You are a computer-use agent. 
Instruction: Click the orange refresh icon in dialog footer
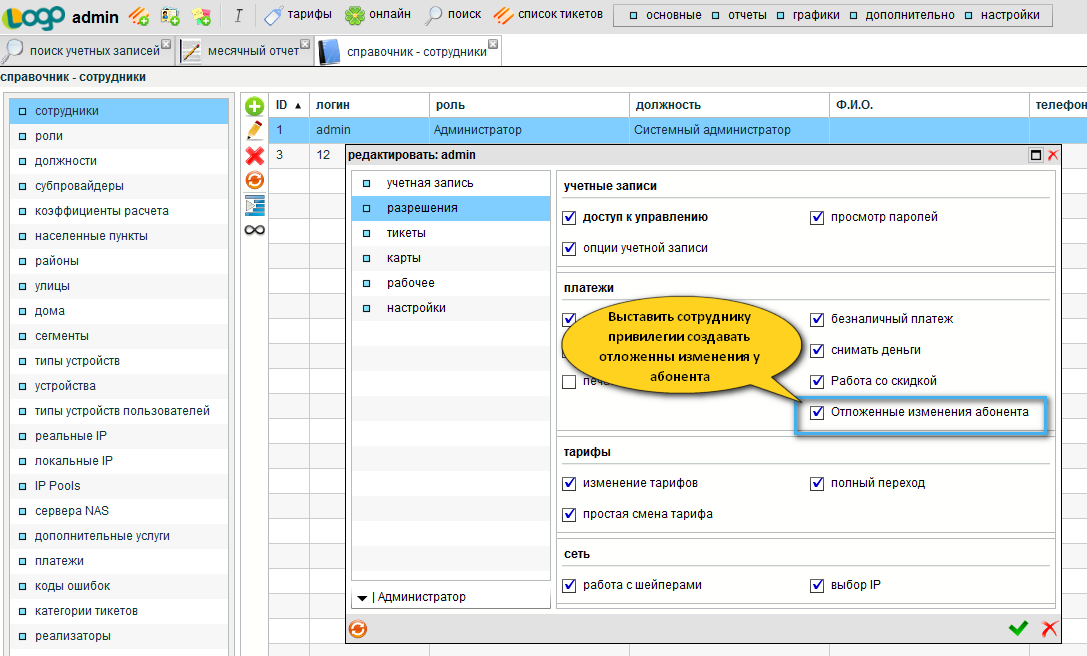tap(358, 629)
